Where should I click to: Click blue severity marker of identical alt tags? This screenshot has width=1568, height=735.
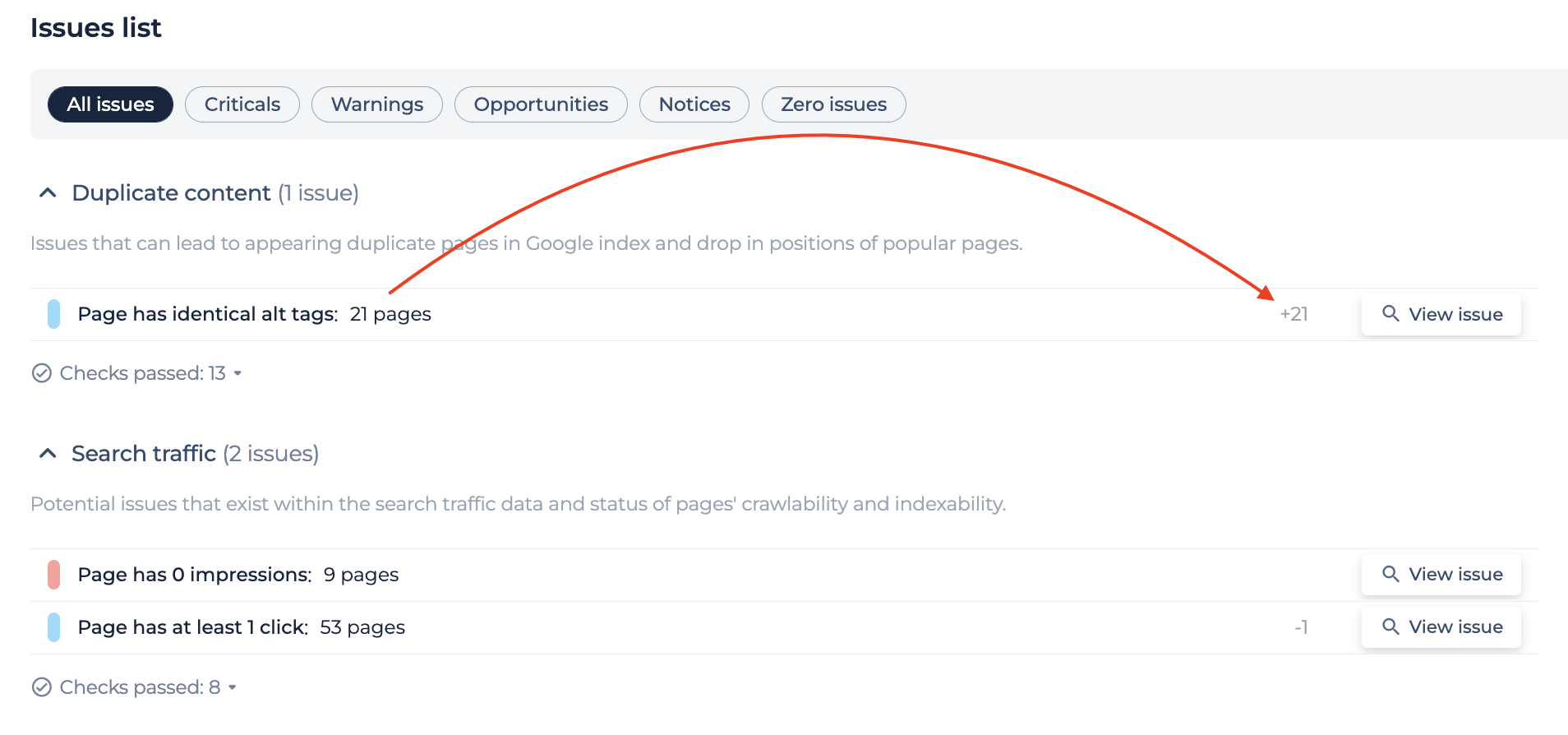click(x=53, y=314)
